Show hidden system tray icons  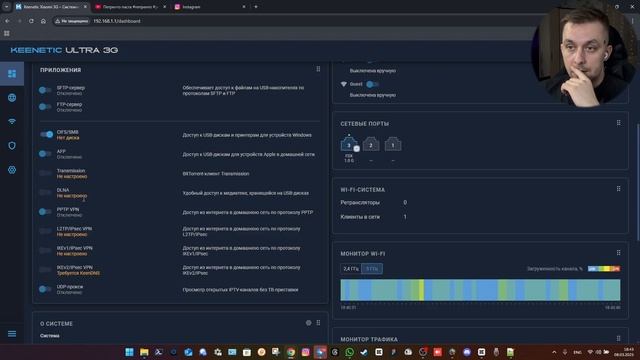tap(554, 352)
